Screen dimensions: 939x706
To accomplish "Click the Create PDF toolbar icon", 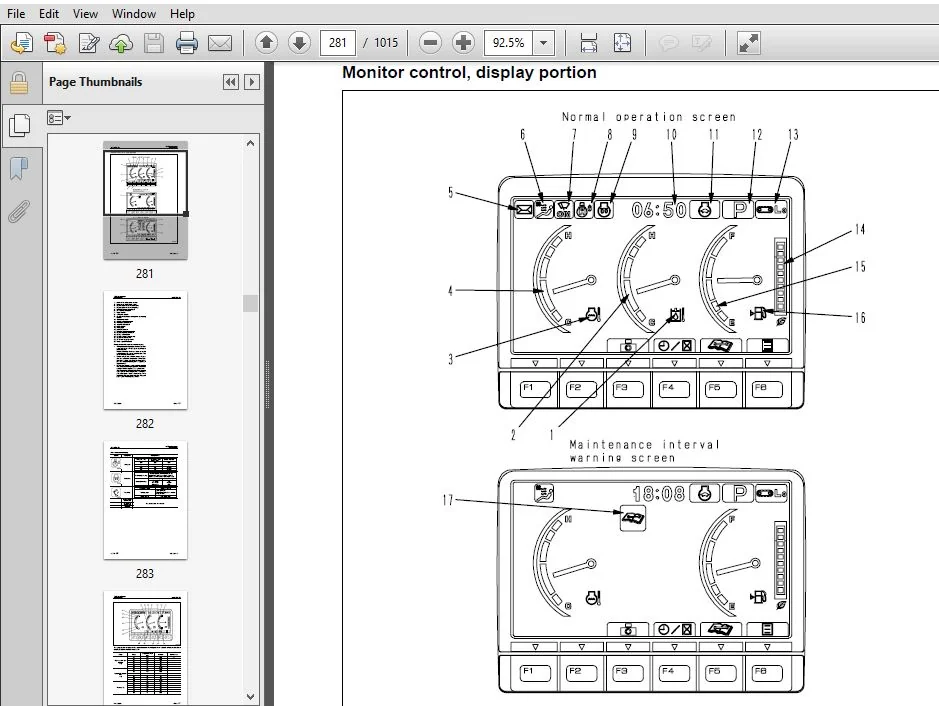I will 55,43.
